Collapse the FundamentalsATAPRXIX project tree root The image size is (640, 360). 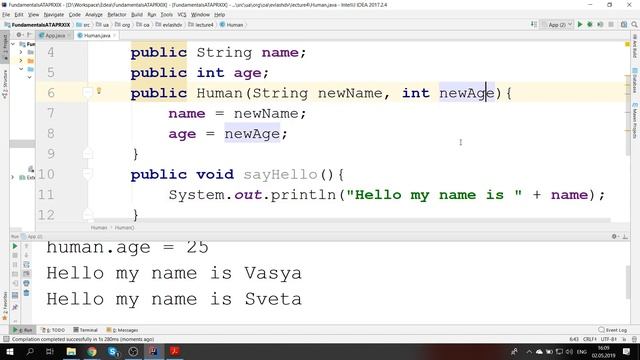point(13,44)
